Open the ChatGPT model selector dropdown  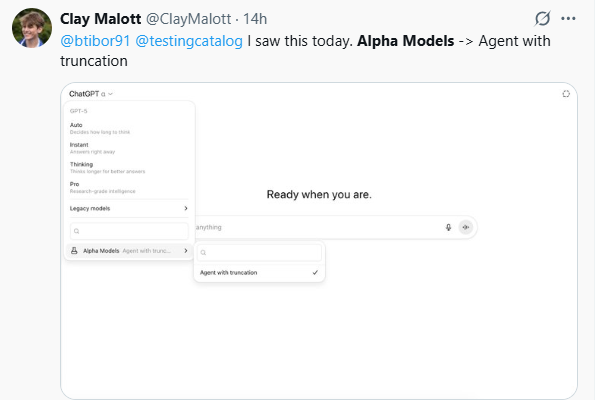(91, 94)
